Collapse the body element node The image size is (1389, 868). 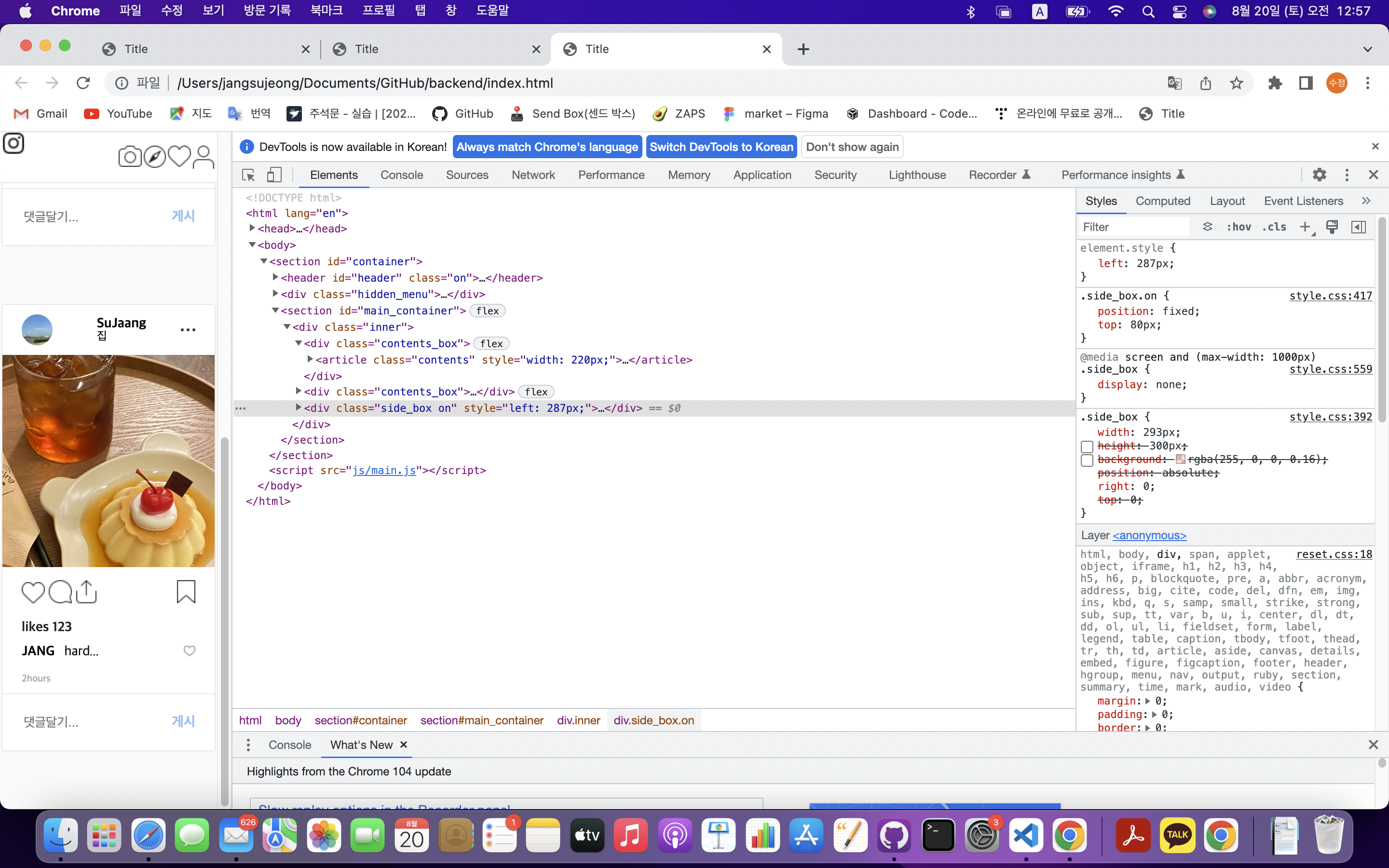pyautogui.click(x=252, y=244)
